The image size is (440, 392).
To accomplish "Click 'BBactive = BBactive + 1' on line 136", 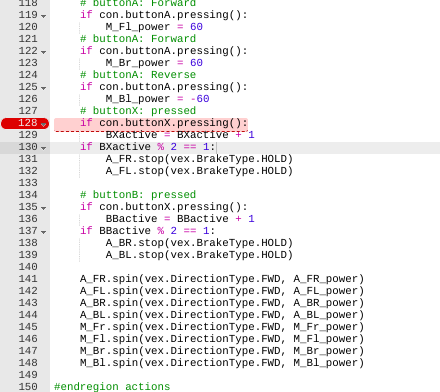I will [x=180, y=219].
